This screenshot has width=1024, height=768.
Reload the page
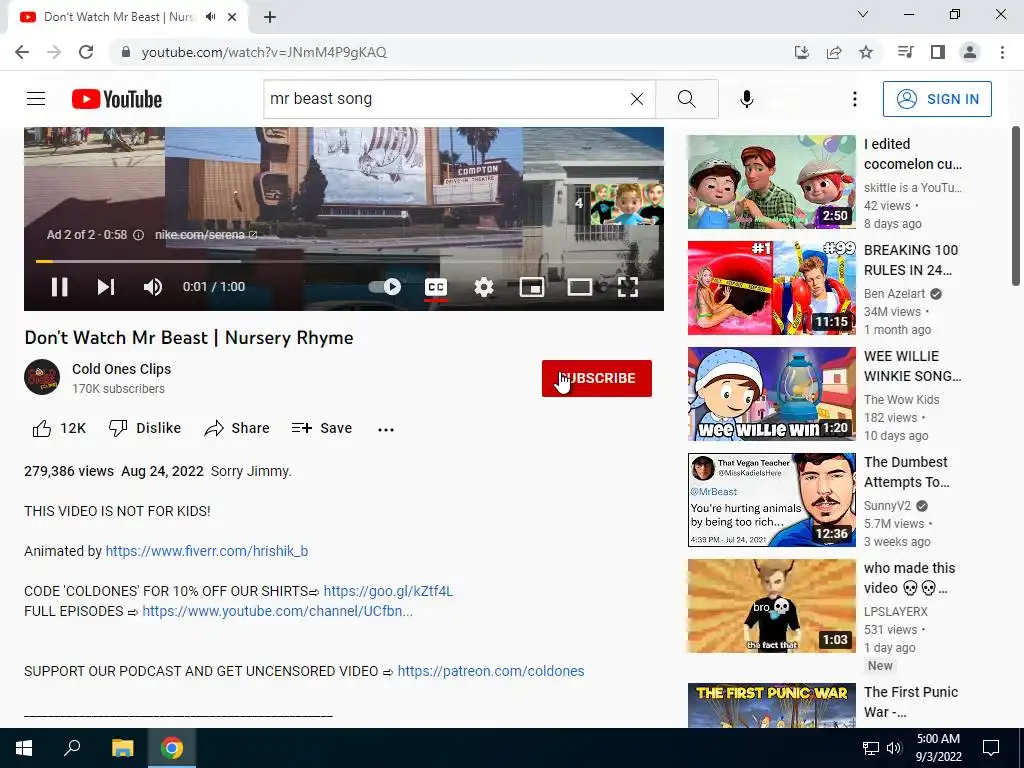86,52
